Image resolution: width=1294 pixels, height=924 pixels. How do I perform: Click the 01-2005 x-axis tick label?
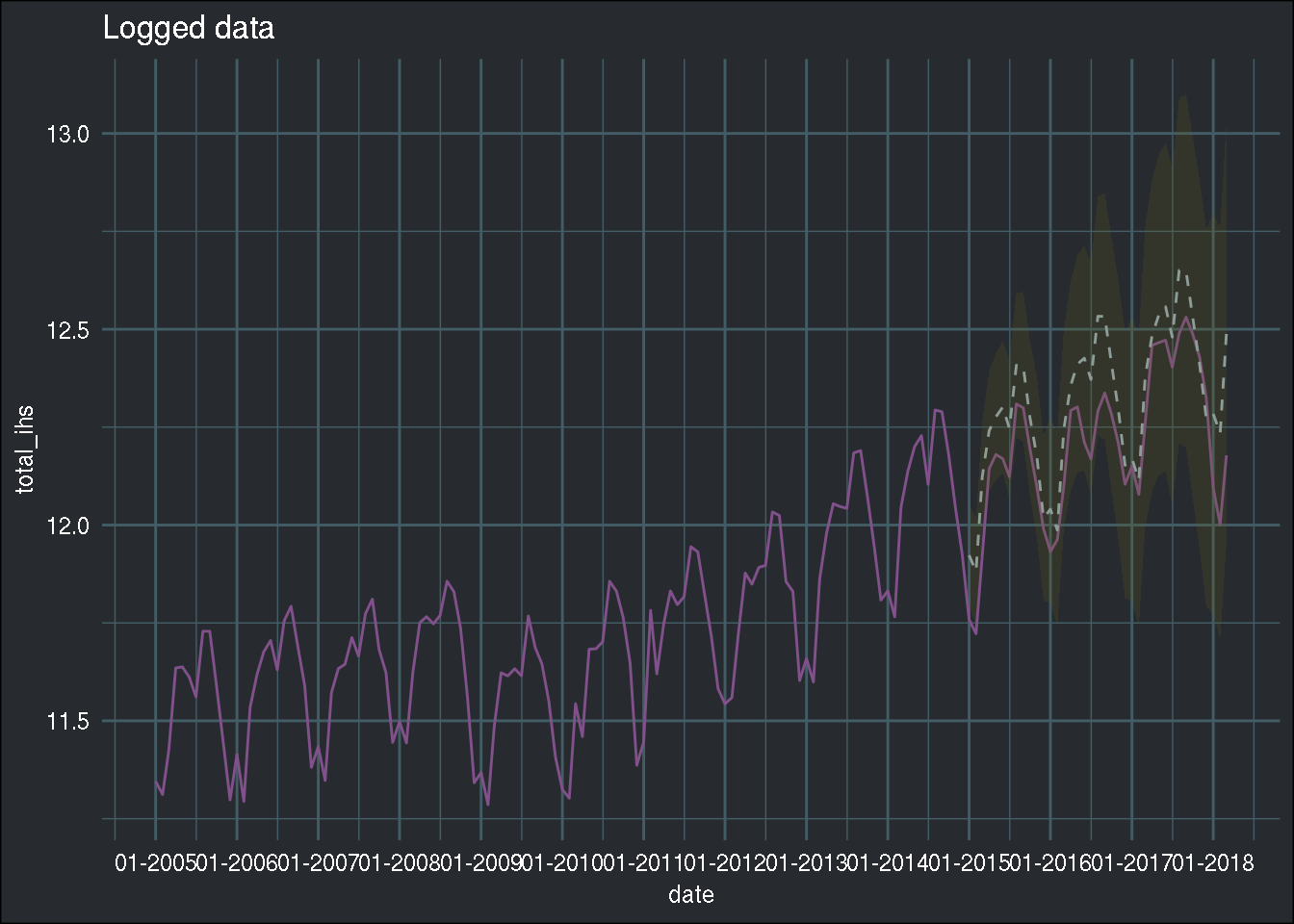click(155, 863)
